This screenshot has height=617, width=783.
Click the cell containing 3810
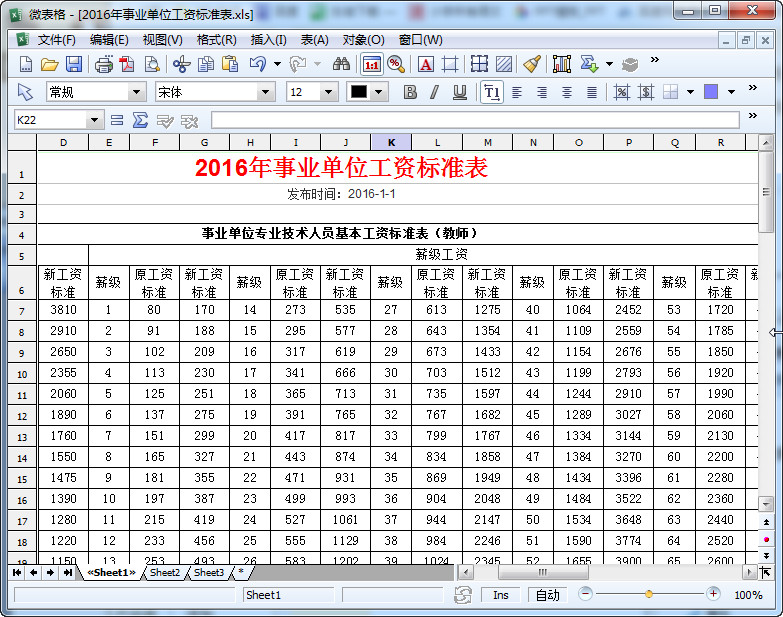pos(63,310)
